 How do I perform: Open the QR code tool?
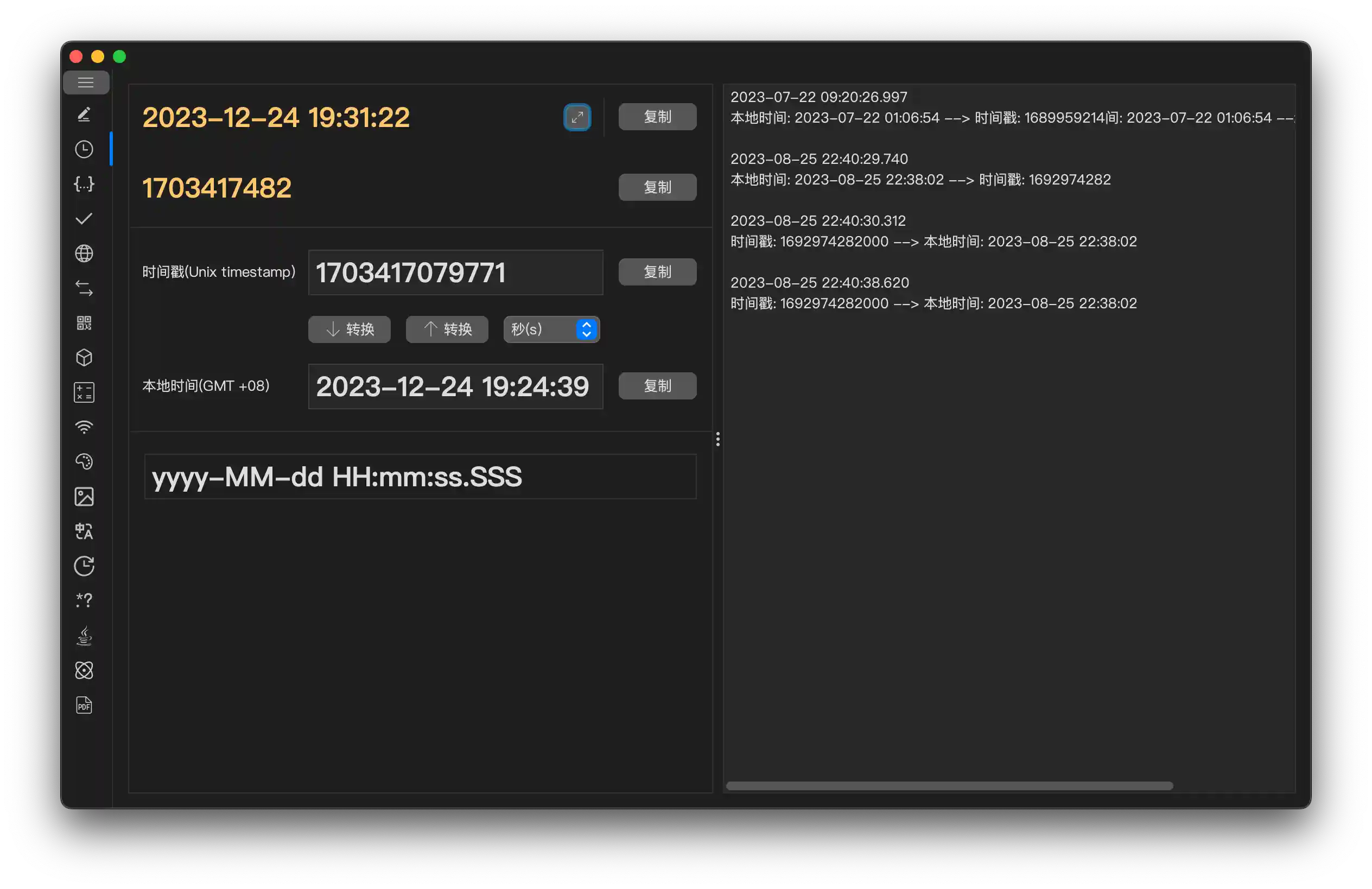[x=84, y=323]
